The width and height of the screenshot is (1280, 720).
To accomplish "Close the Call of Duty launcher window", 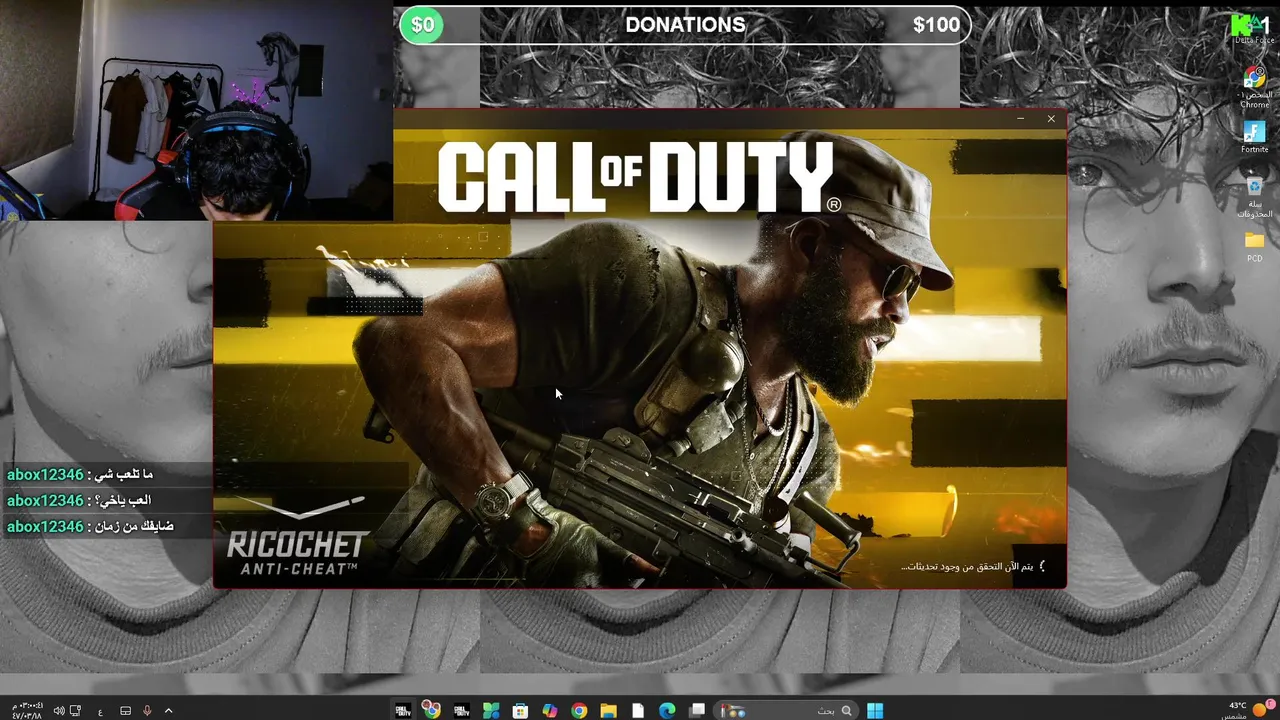I will 1051,119.
